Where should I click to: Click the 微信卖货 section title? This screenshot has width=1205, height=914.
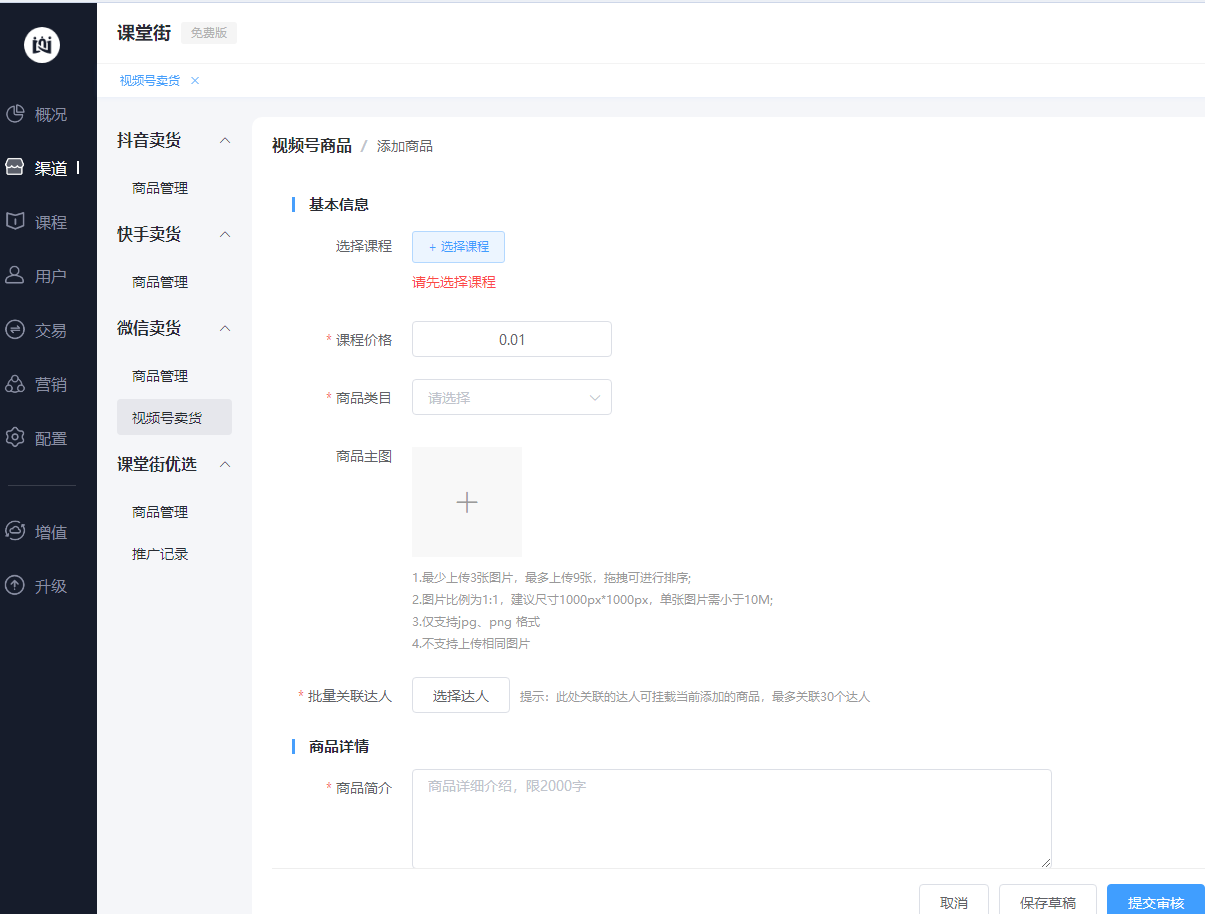coord(149,329)
